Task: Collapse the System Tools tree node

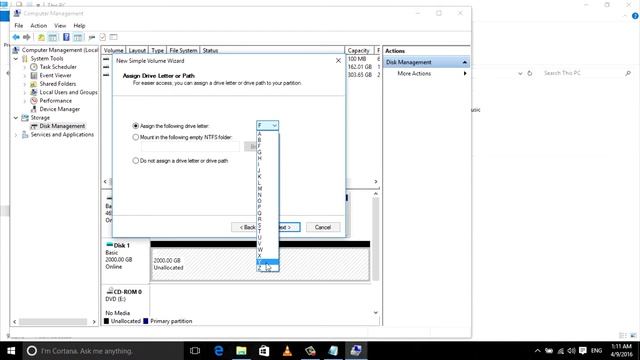Action: pos(16,59)
